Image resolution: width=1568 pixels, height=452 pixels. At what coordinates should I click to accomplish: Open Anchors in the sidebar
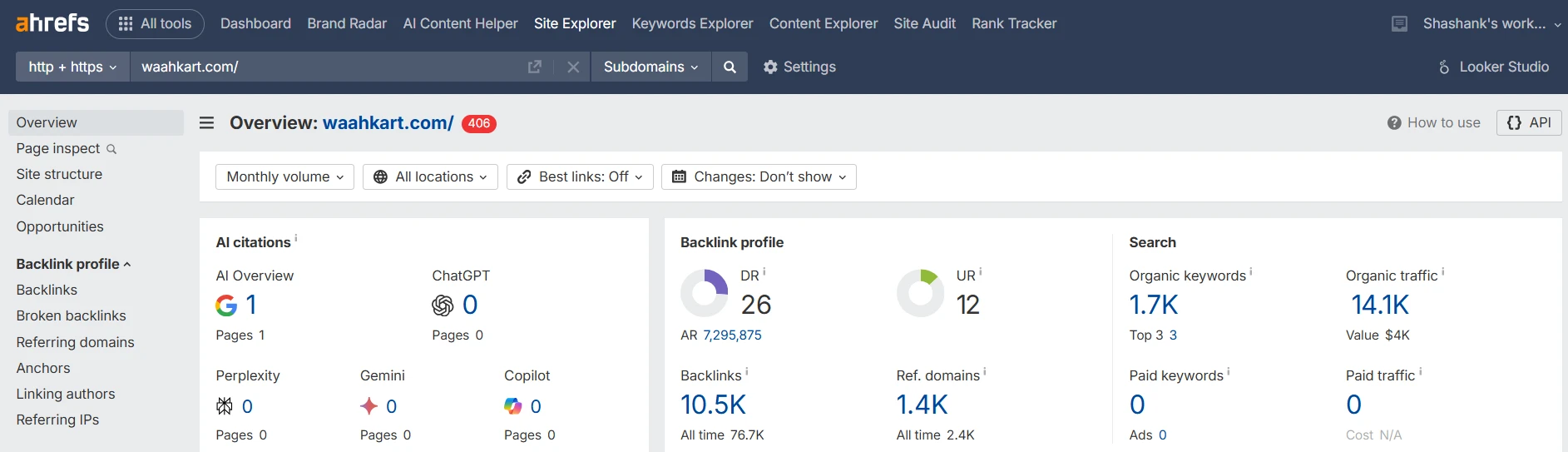tap(43, 368)
